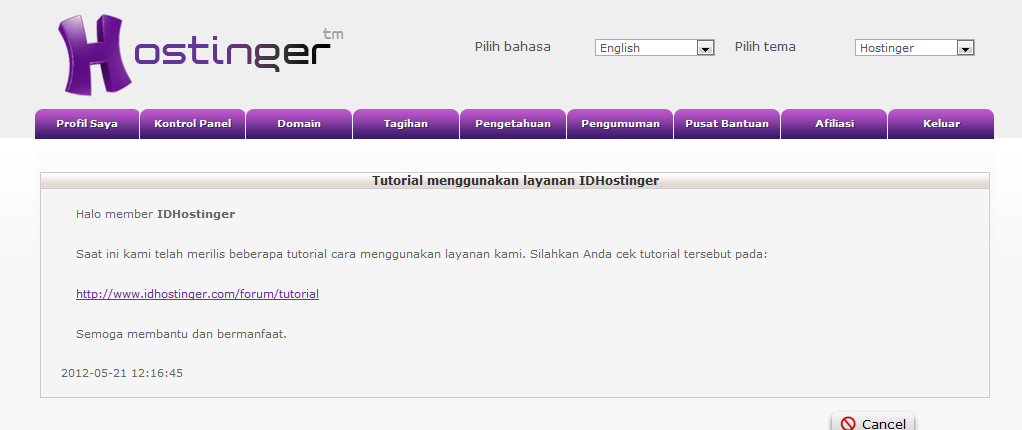Viewport: 1022px width, 430px height.
Task: Log out via Keluar tab
Action: point(941,124)
